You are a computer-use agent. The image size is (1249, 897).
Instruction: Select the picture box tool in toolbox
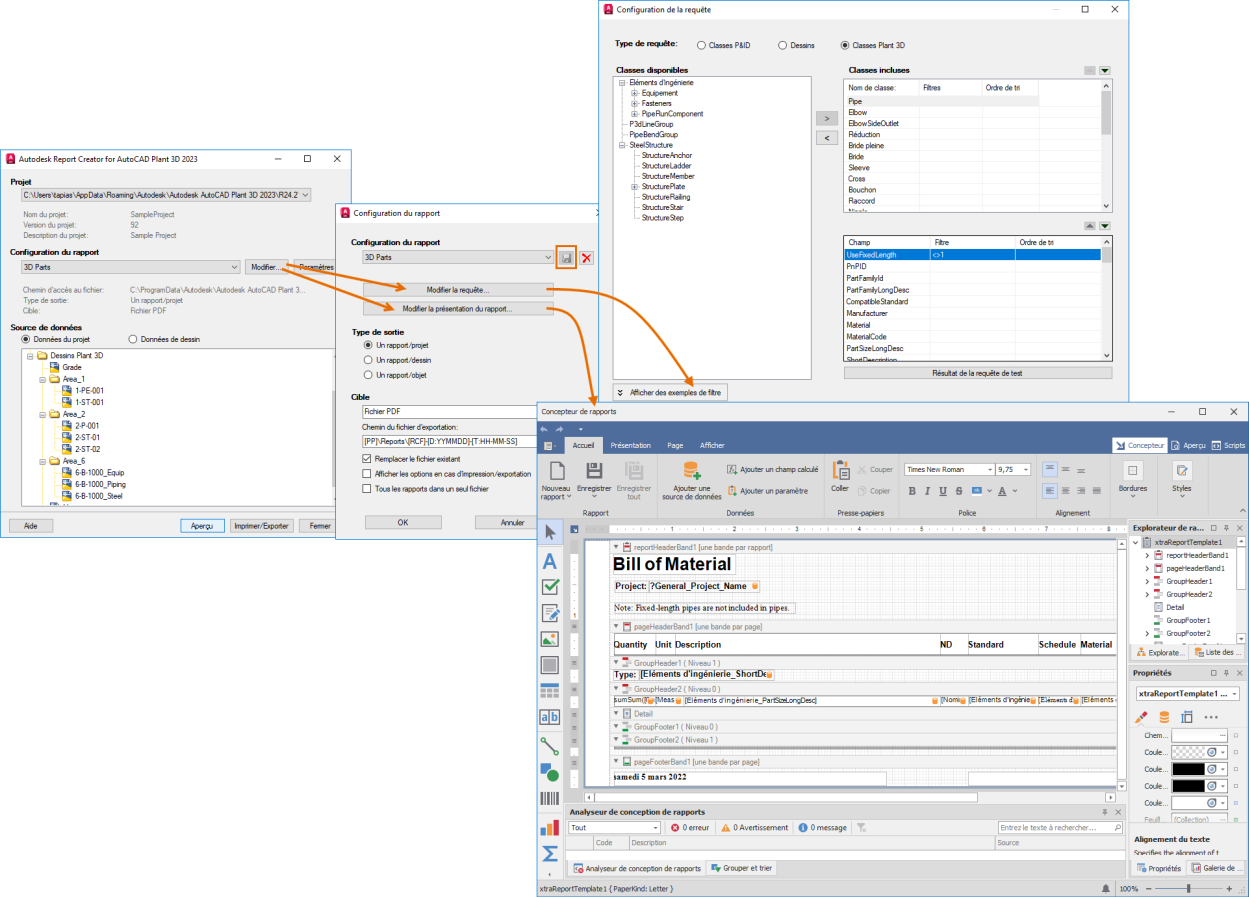549,639
